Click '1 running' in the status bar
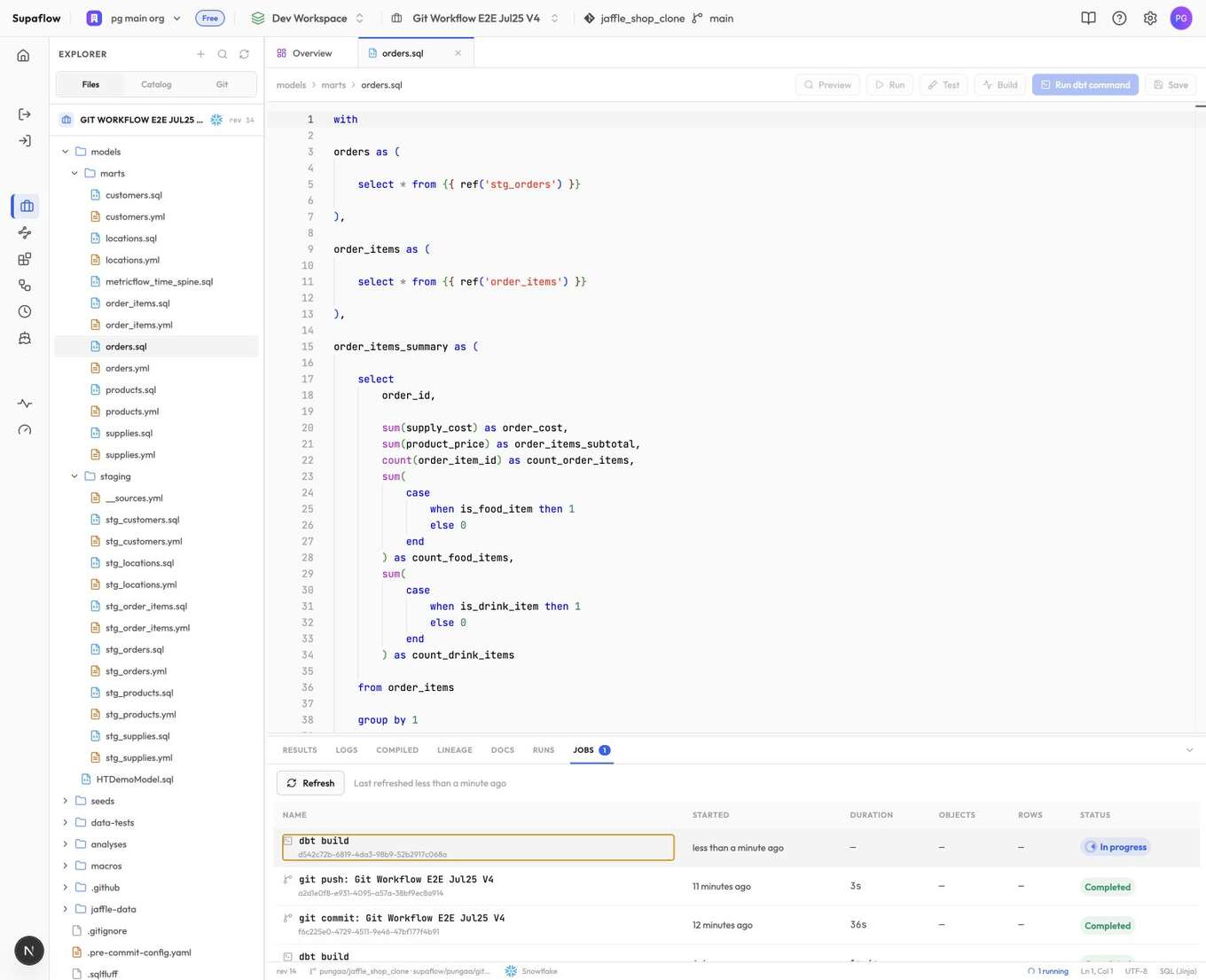Viewport: 1206px width, 980px height. 1048,971
